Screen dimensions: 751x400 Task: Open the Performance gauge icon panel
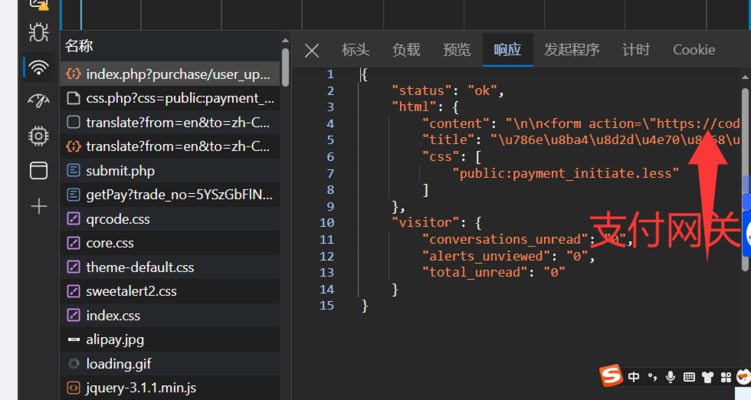(x=38, y=101)
